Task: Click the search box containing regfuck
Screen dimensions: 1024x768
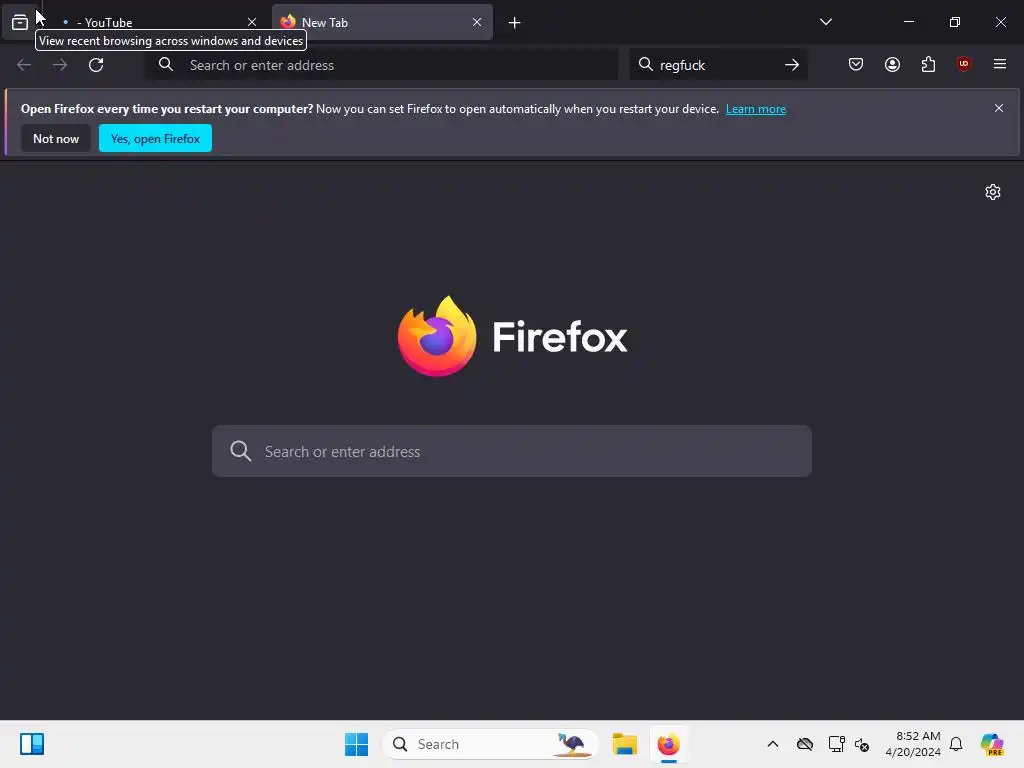Action: coord(718,65)
